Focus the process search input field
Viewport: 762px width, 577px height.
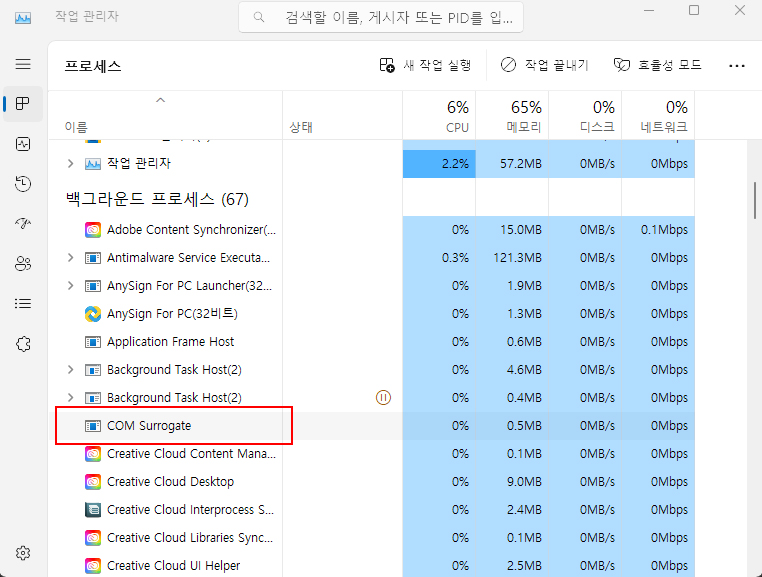pyautogui.click(x=381, y=17)
